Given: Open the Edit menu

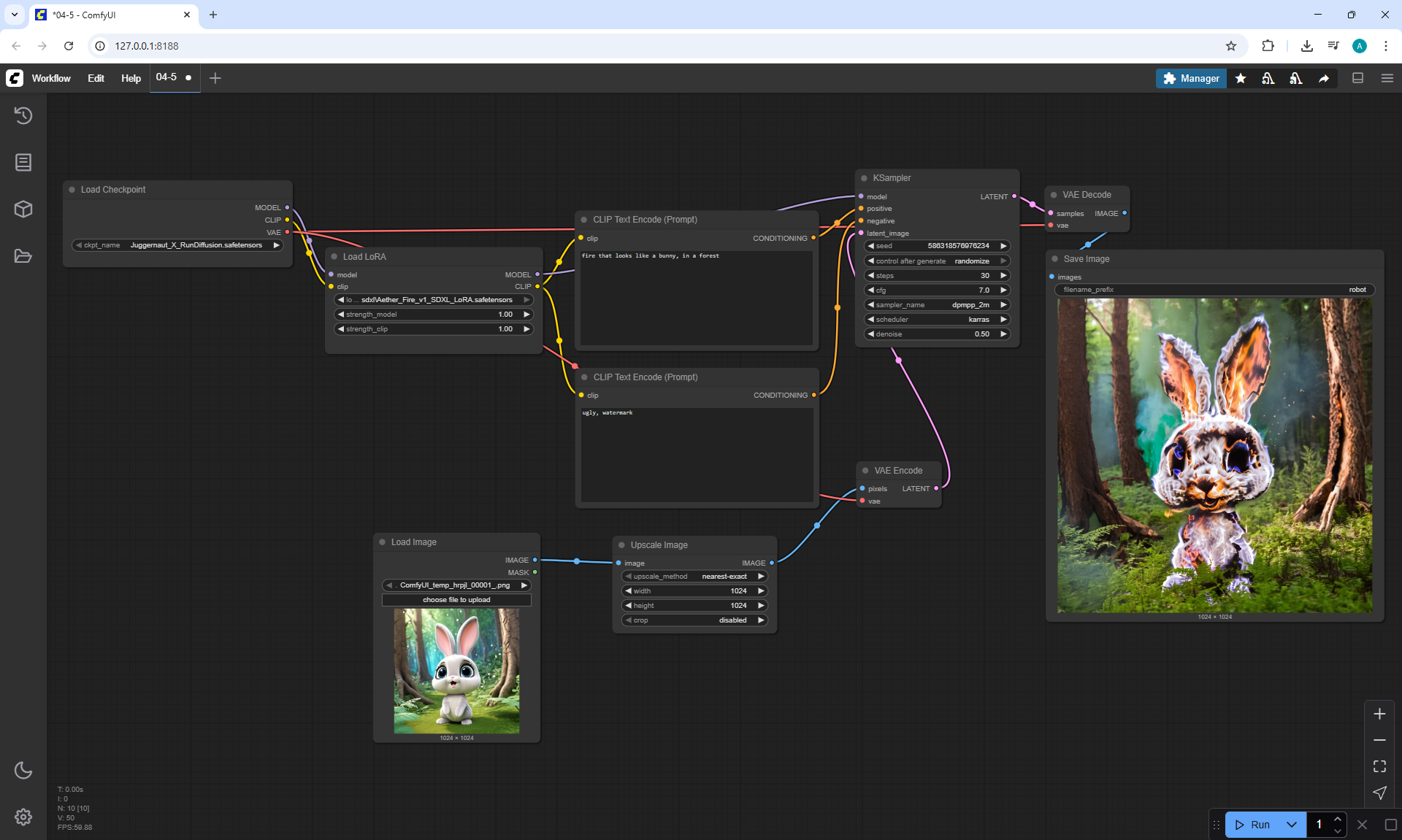Looking at the screenshot, I should coord(96,78).
